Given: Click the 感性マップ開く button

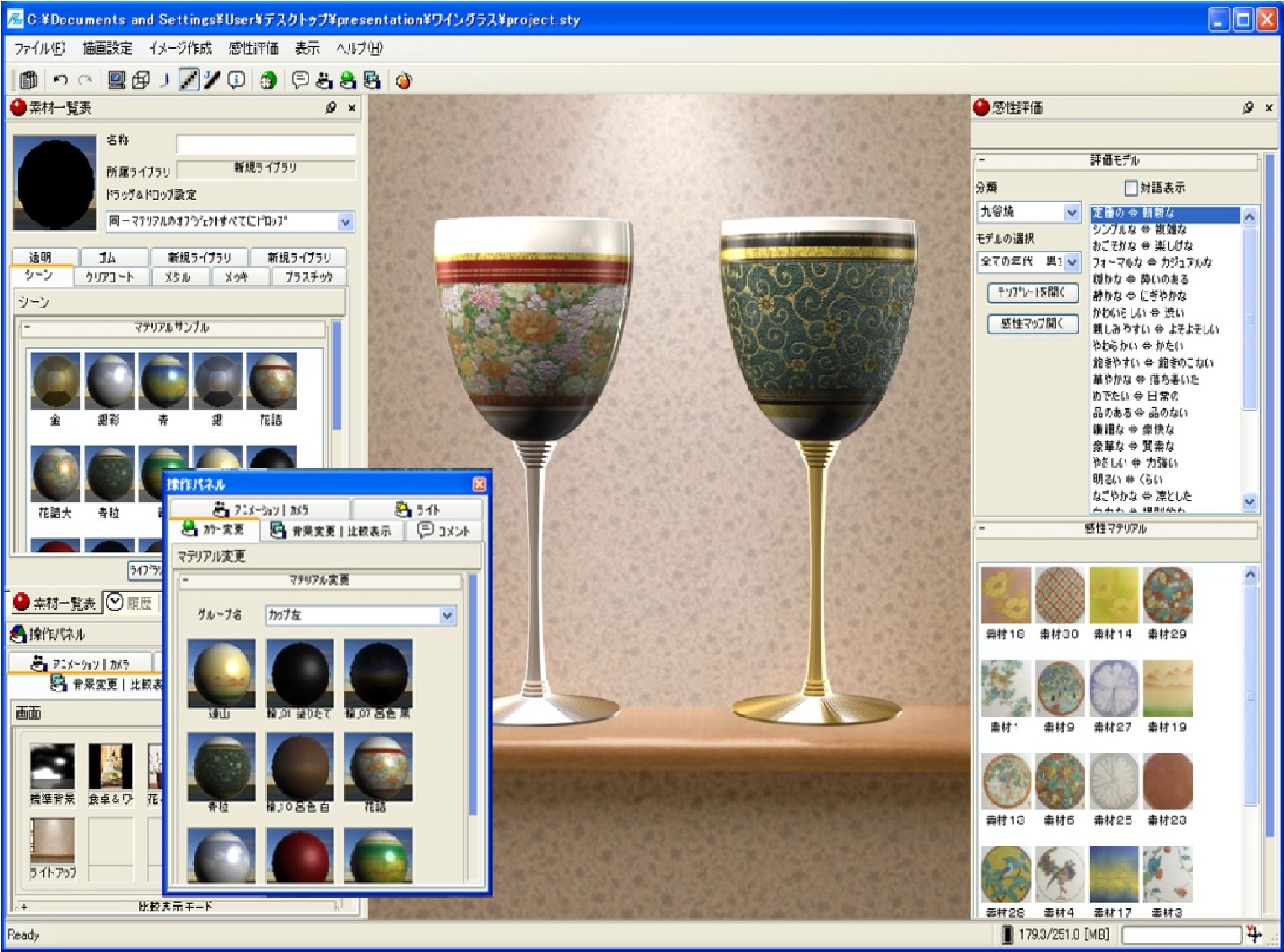Looking at the screenshot, I should pos(1032,323).
